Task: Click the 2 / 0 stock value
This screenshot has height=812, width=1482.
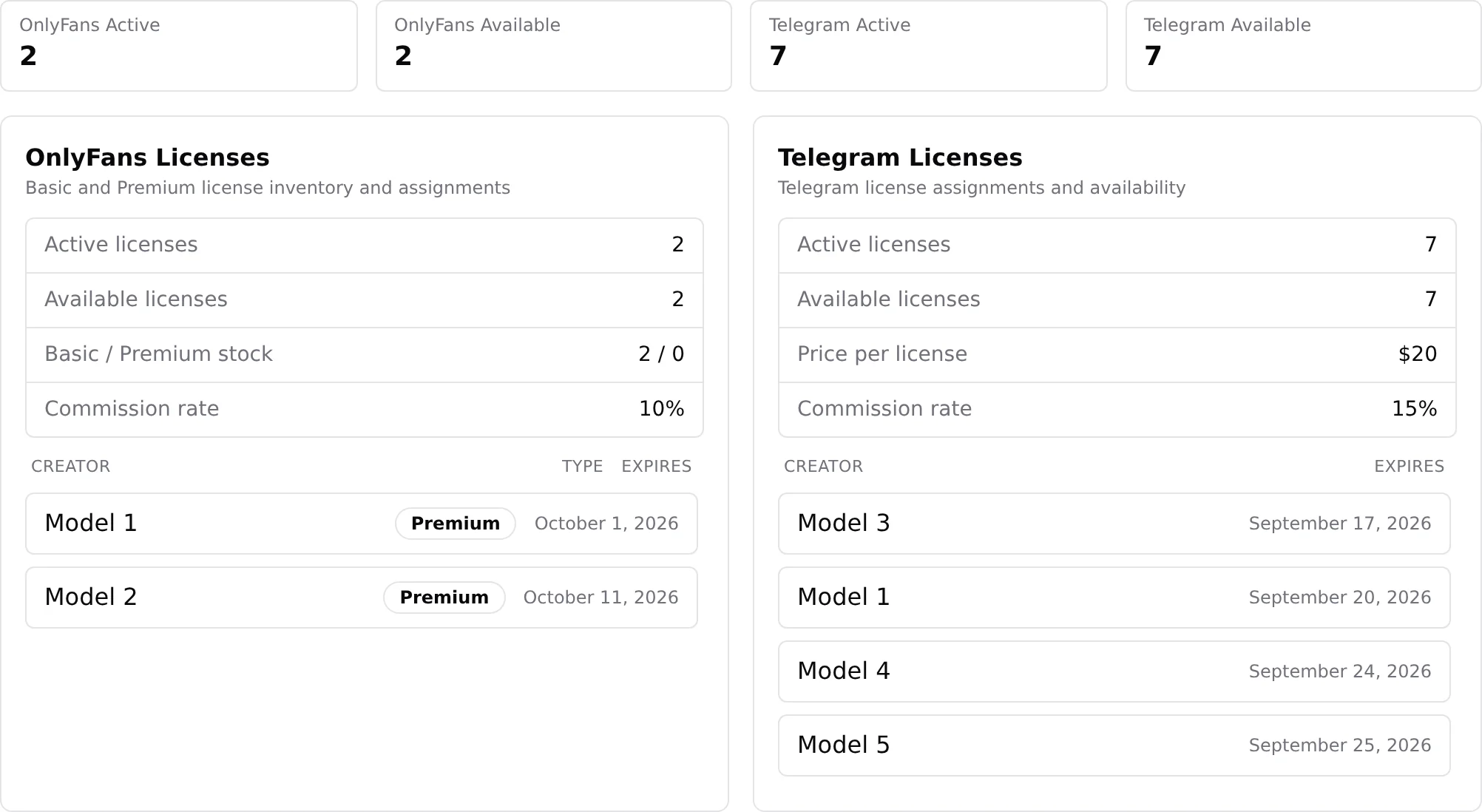Action: 661,354
